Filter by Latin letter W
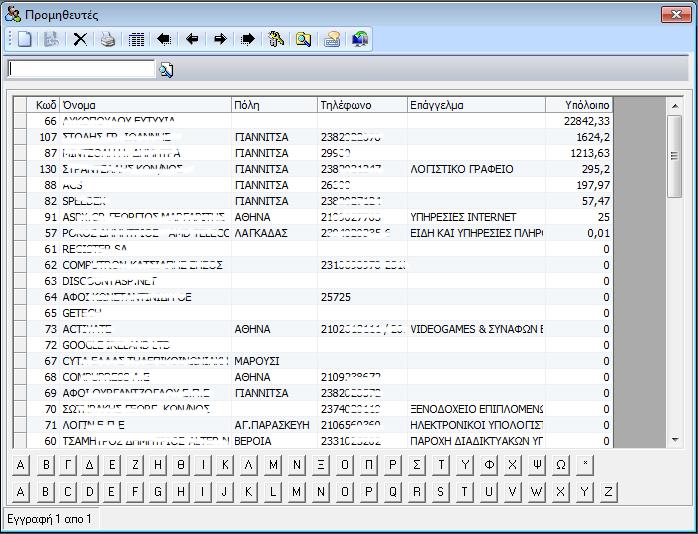 pos(537,492)
